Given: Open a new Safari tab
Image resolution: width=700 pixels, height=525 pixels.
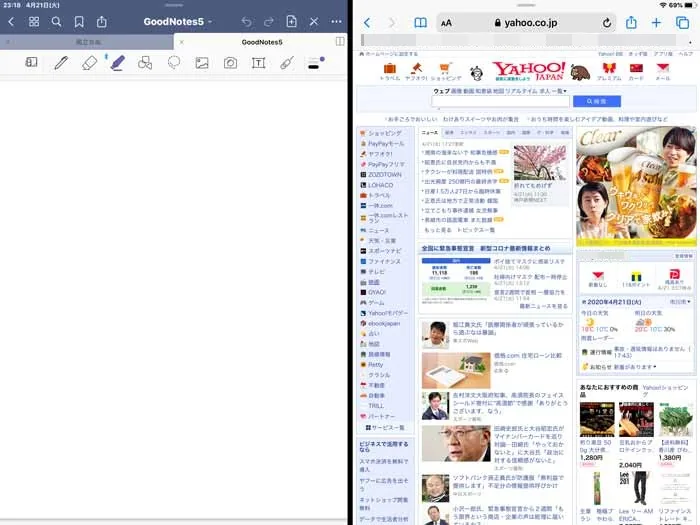Looking at the screenshot, I should [x=656, y=23].
